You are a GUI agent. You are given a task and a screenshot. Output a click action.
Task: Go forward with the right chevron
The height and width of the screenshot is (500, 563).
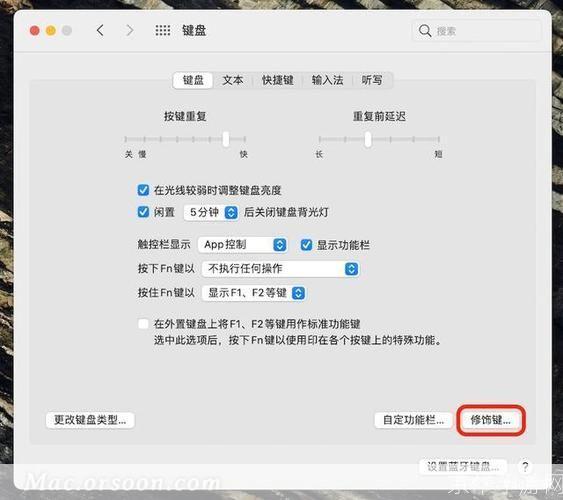point(130,31)
